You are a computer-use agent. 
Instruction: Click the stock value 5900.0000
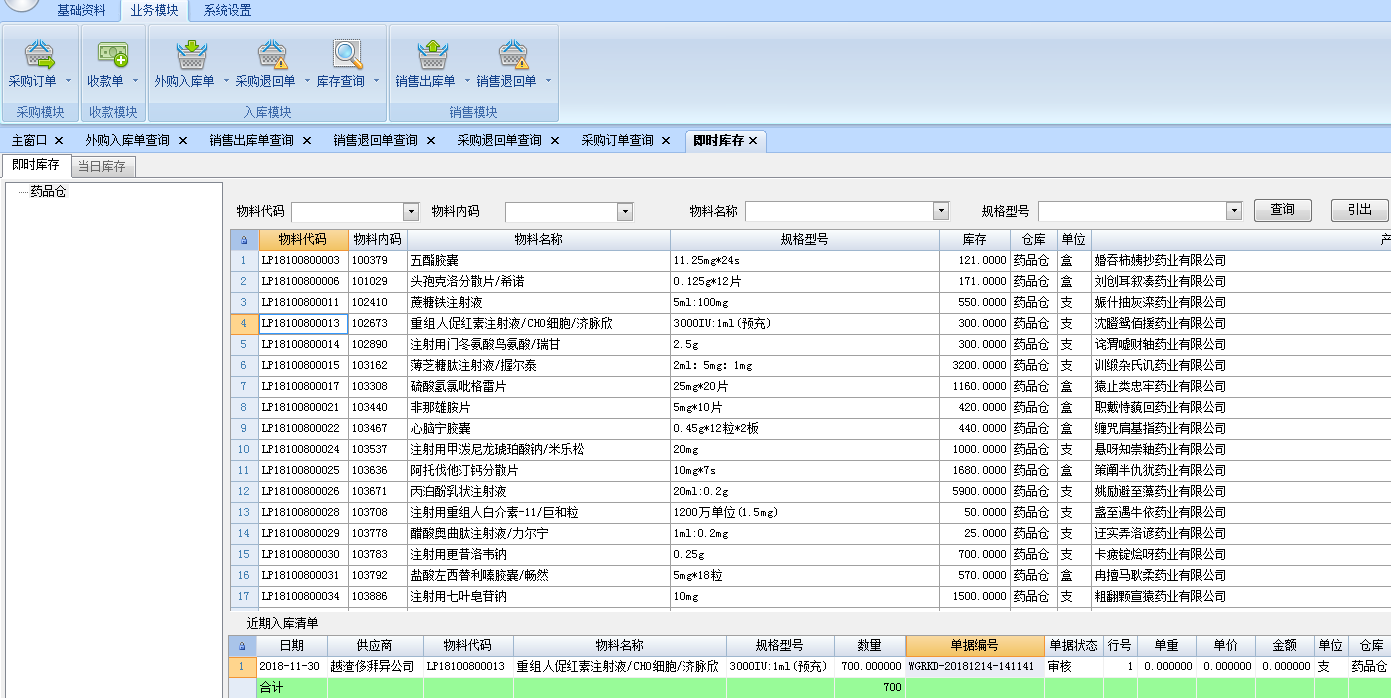[x=975, y=492]
